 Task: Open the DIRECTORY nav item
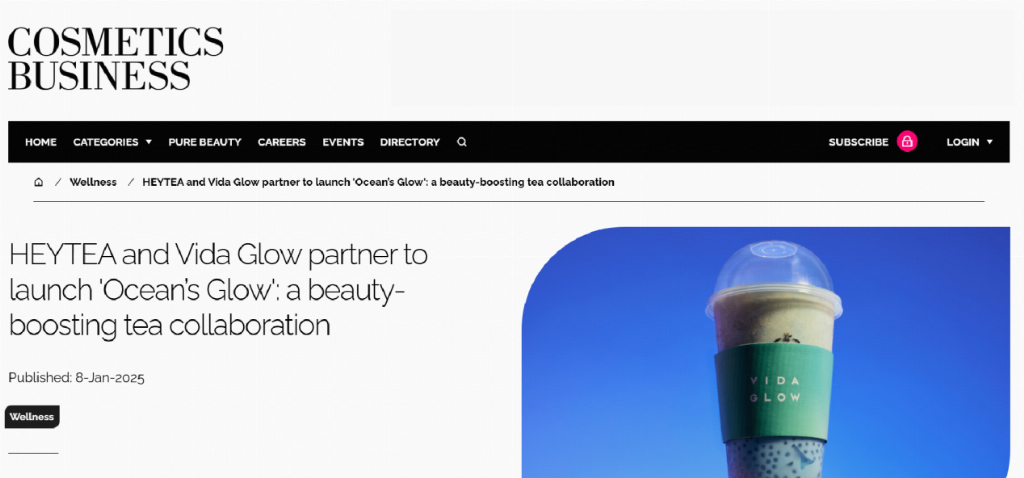coord(410,142)
